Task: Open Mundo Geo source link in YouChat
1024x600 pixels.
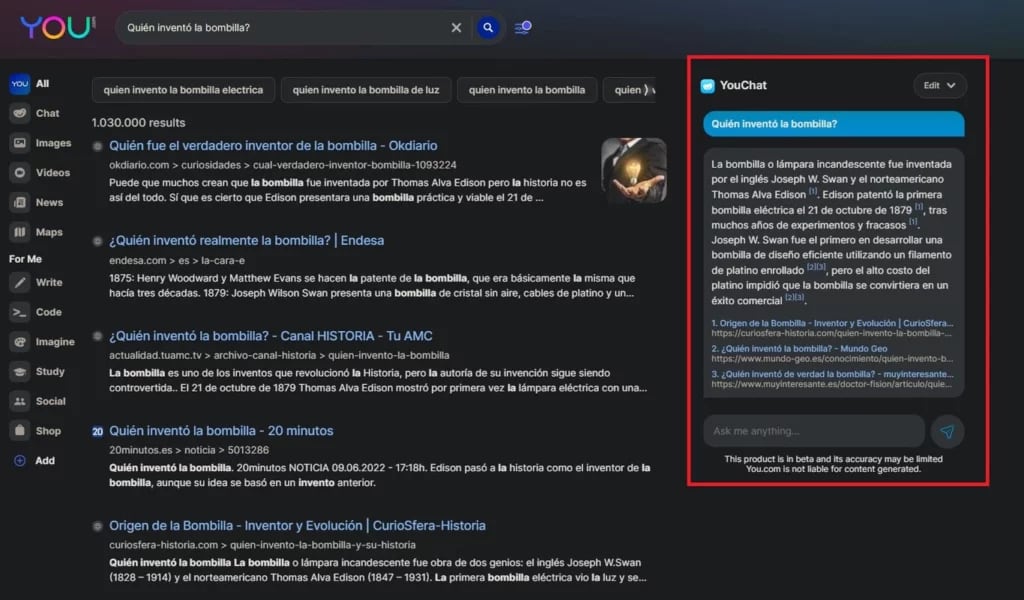Action: click(799, 349)
